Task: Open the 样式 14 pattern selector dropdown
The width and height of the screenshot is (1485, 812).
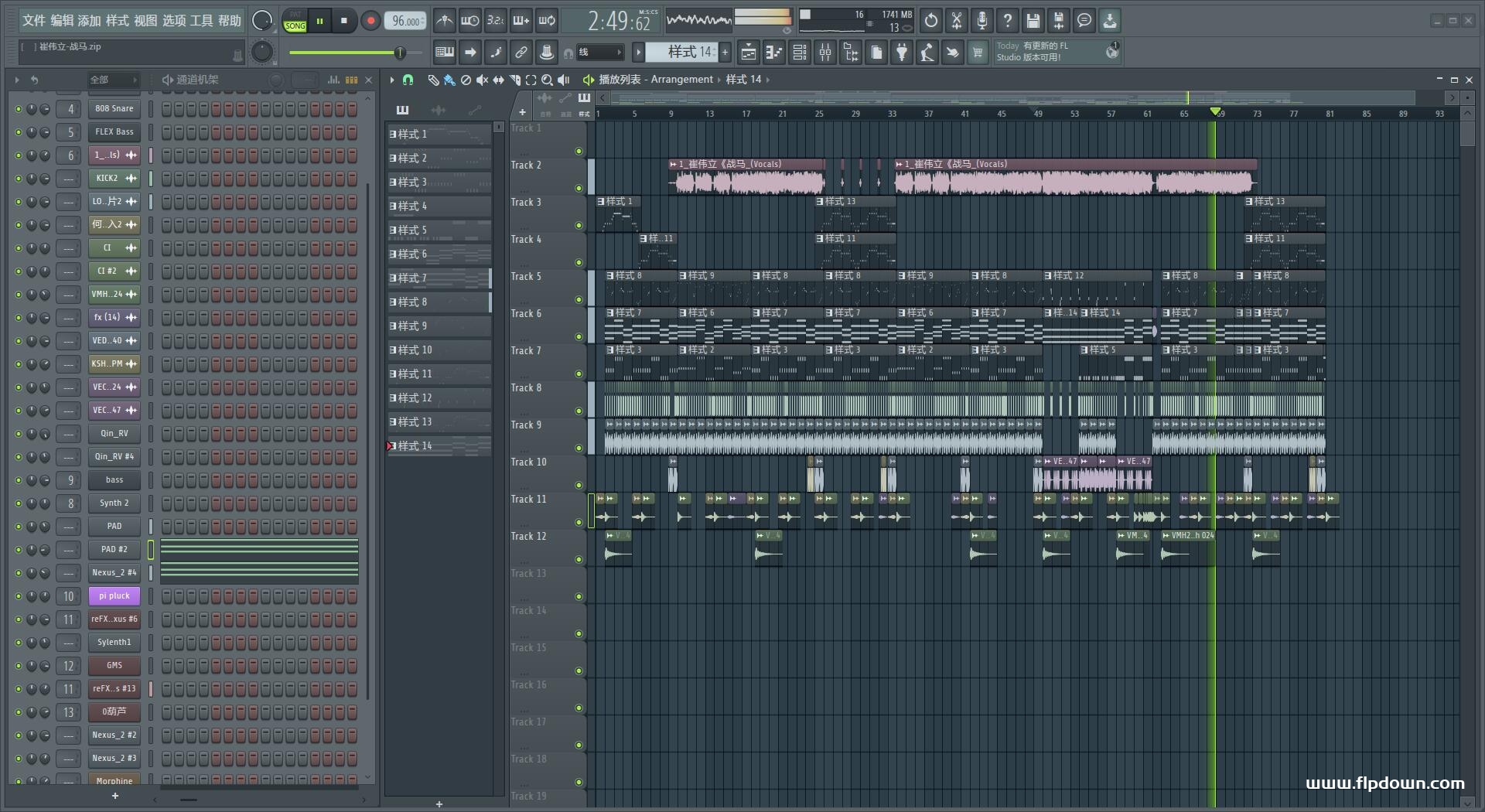Action: pos(682,52)
